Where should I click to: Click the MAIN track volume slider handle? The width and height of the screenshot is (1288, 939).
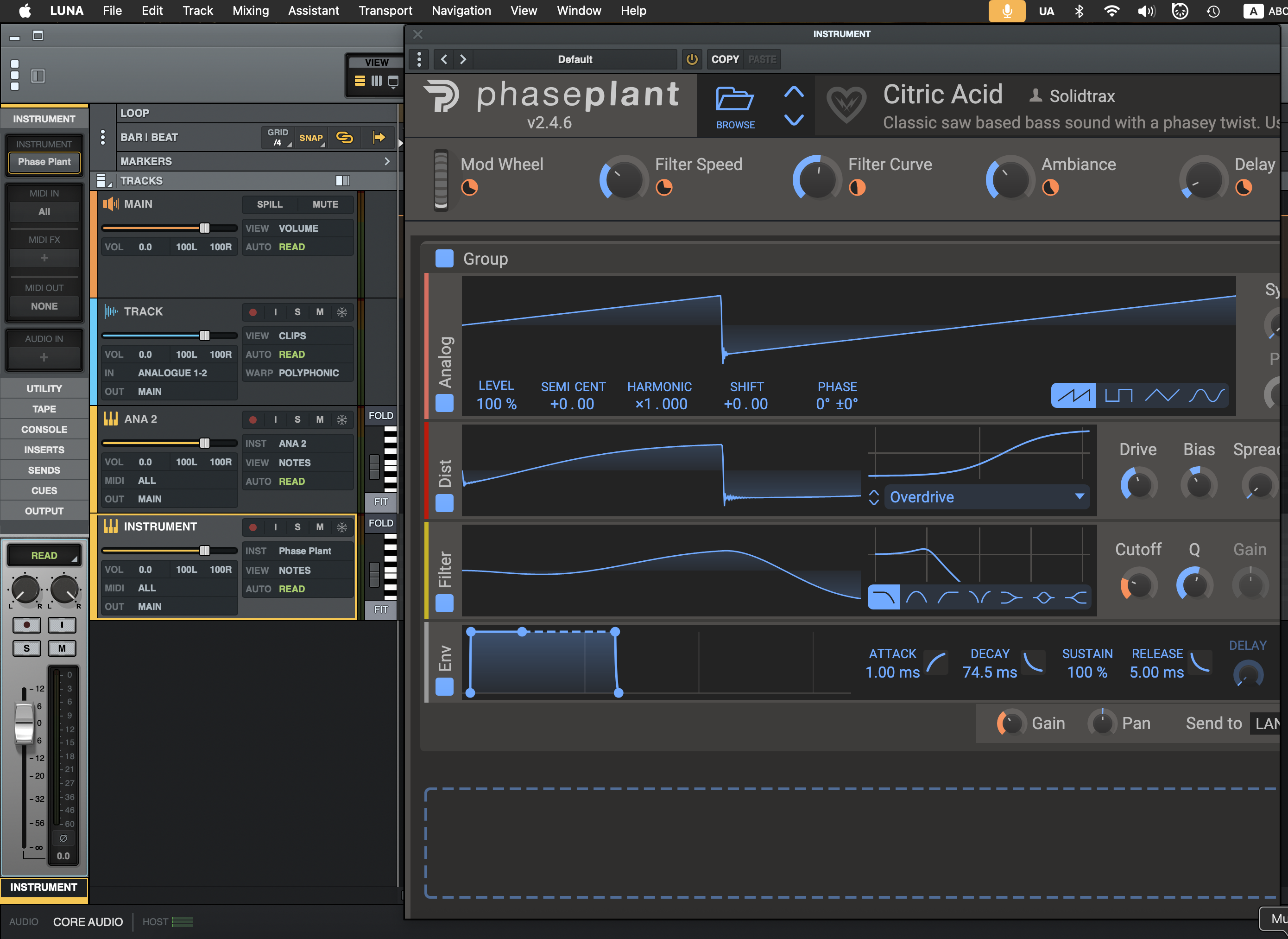pyautogui.click(x=204, y=228)
